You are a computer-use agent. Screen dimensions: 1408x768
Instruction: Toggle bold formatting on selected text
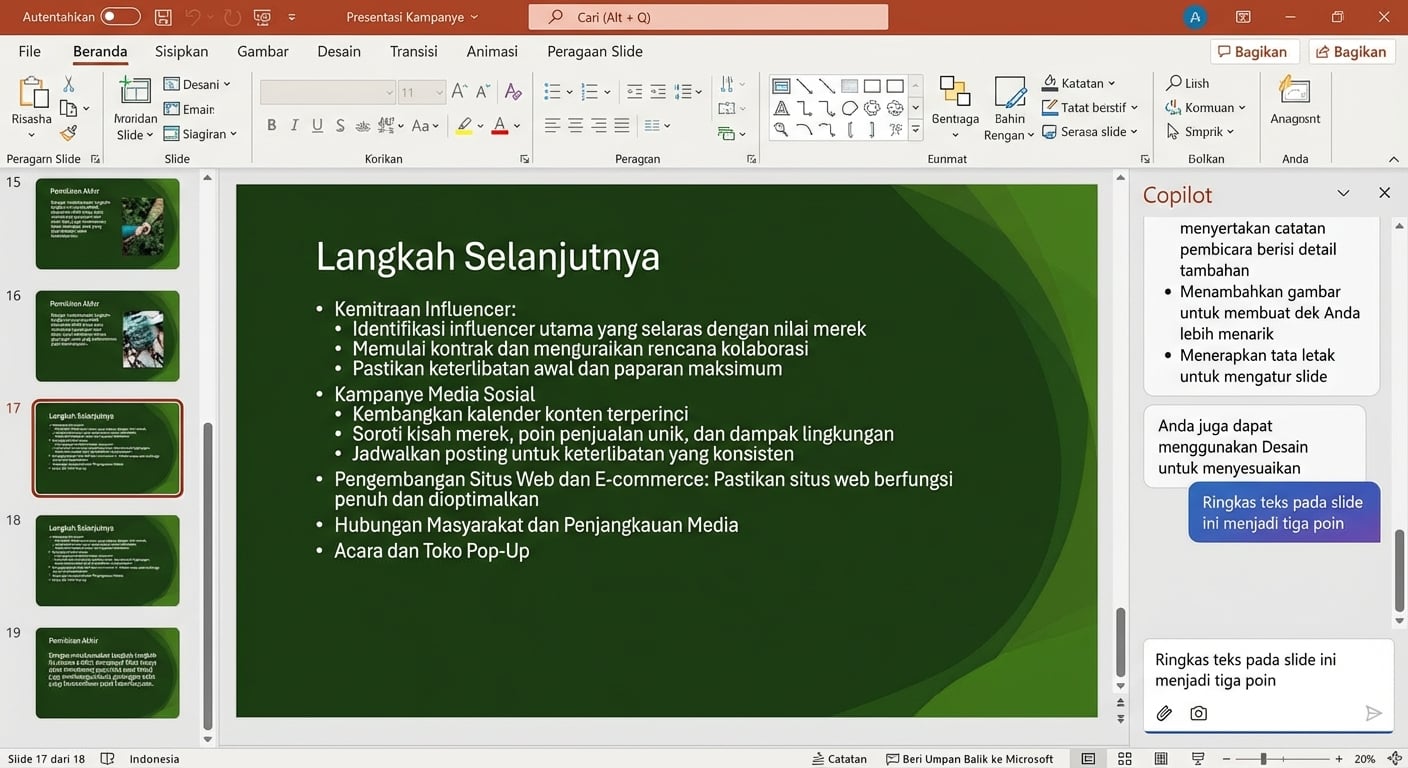(x=271, y=125)
